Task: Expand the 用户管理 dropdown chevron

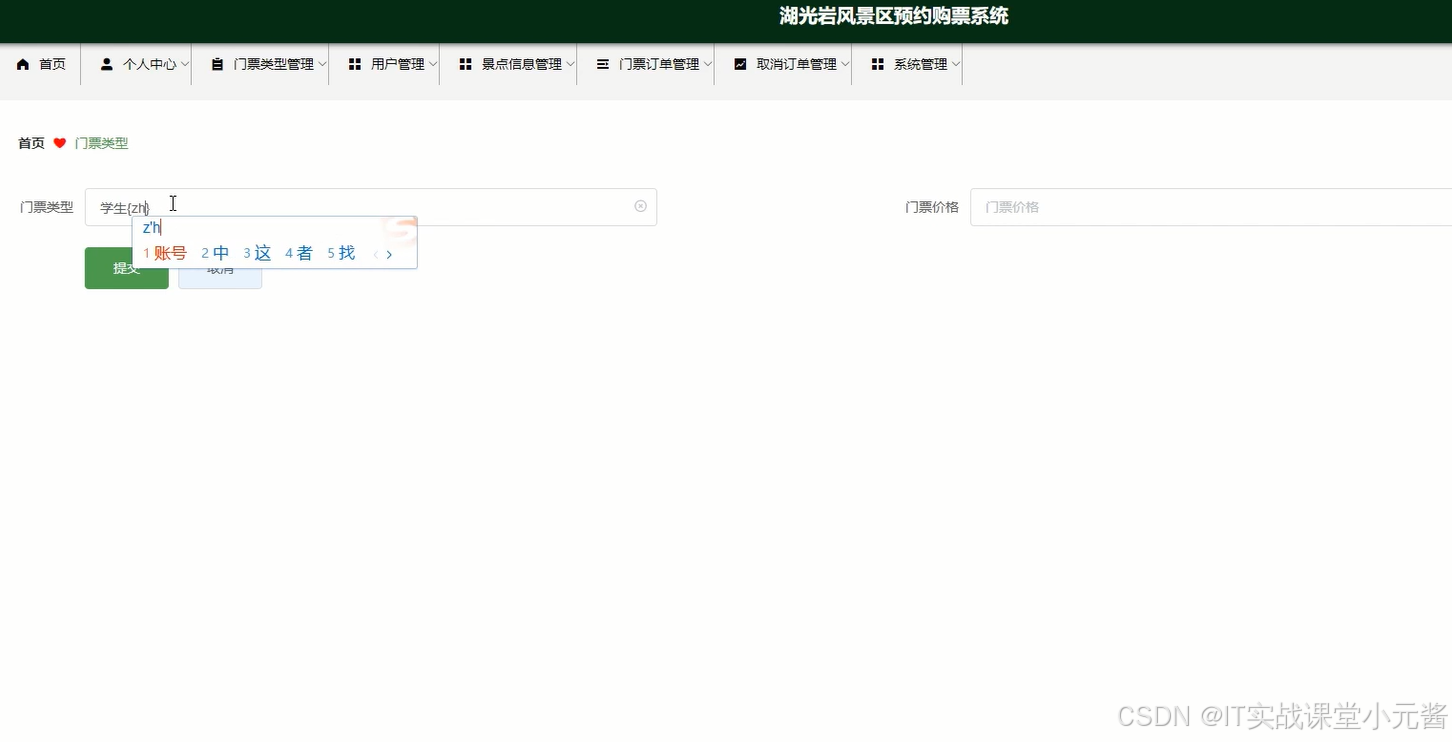Action: click(433, 64)
